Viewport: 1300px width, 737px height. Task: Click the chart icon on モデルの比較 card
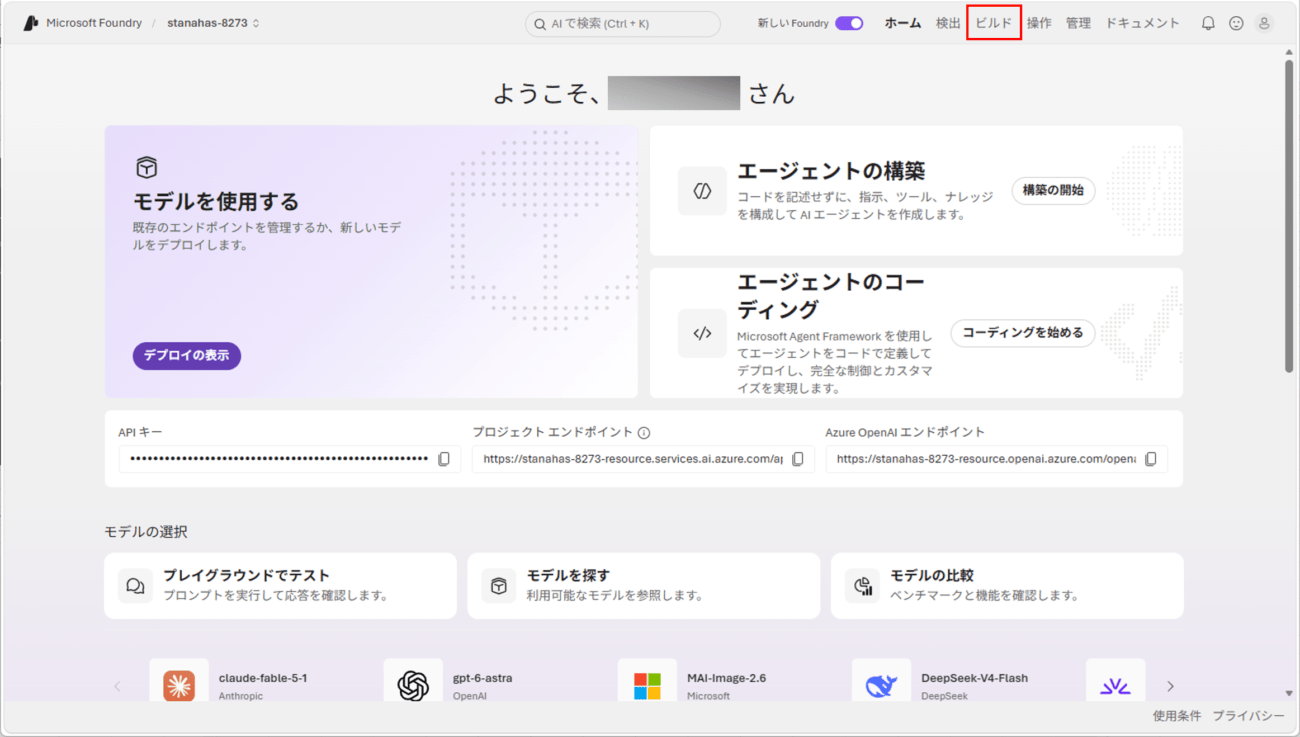(x=862, y=586)
